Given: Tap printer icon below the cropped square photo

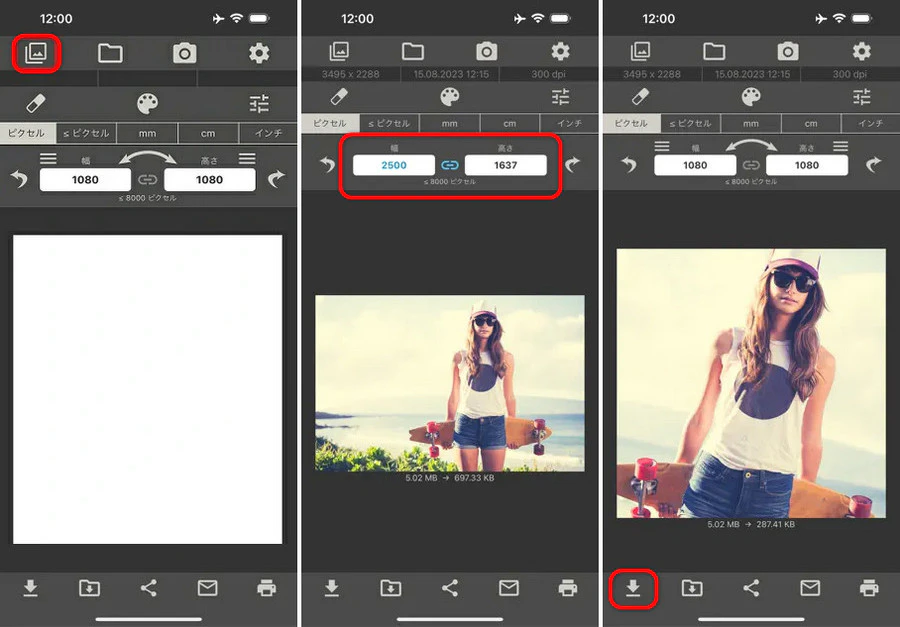Looking at the screenshot, I should (x=869, y=588).
